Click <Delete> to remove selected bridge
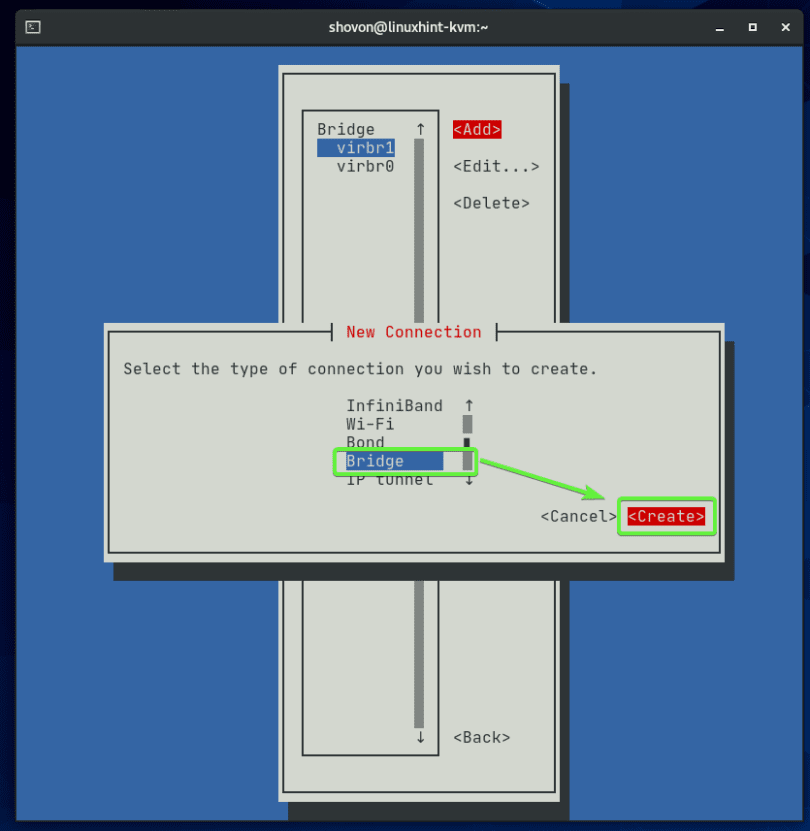The image size is (810, 831). coord(490,202)
